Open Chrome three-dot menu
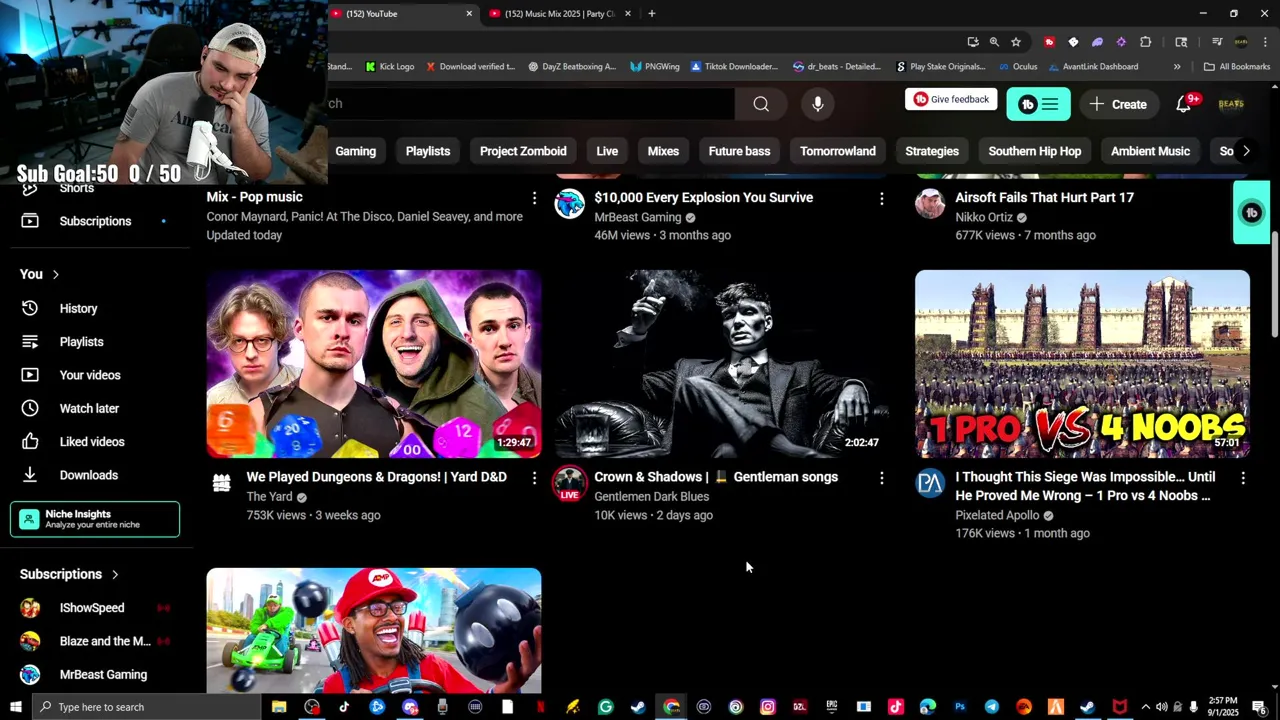 [x=1264, y=42]
